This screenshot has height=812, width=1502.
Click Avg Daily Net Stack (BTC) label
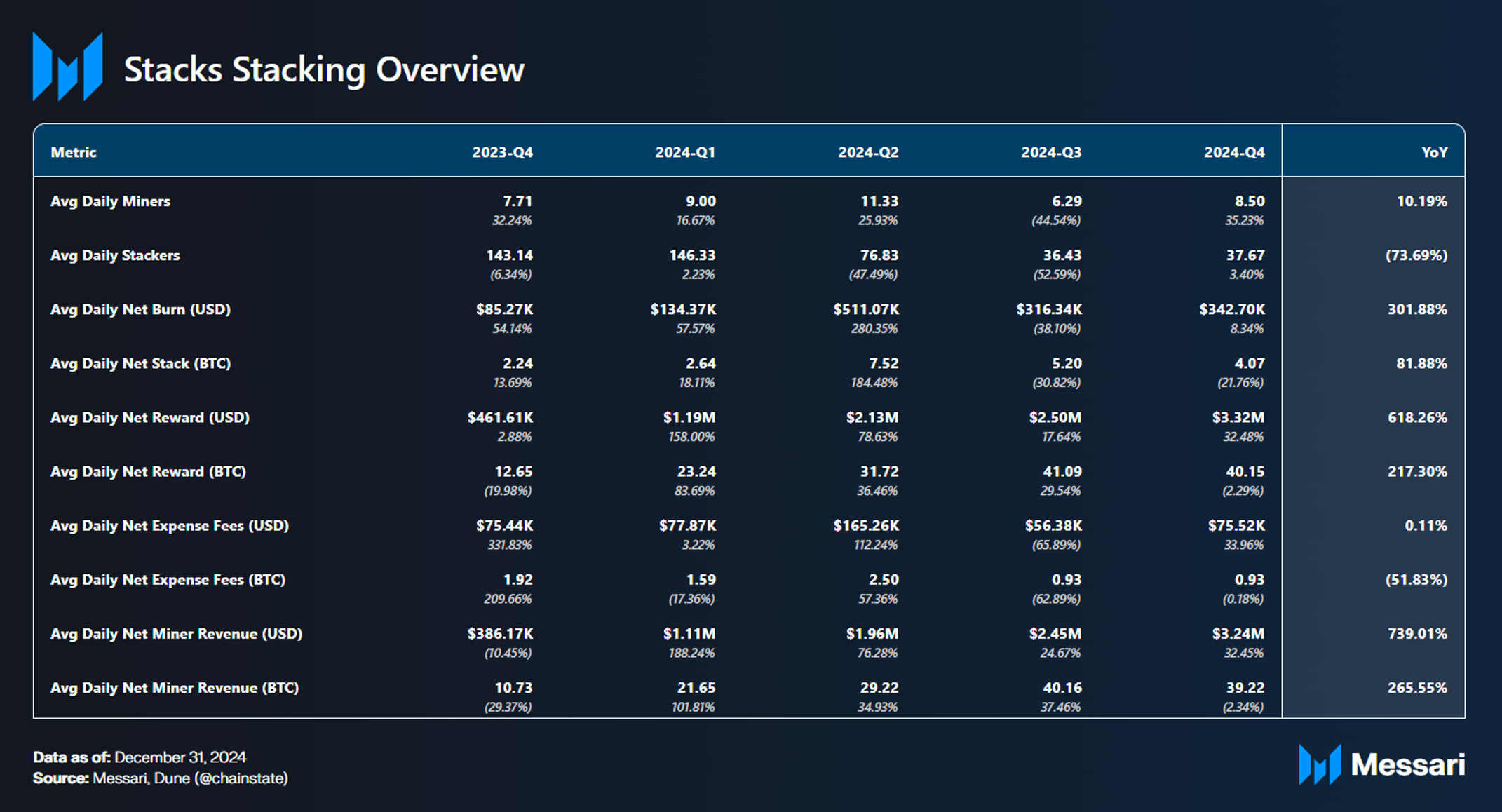click(140, 363)
